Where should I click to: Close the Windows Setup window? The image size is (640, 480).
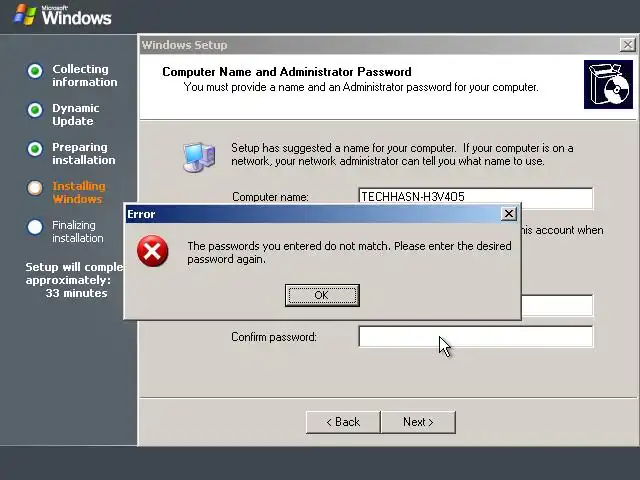click(x=627, y=44)
